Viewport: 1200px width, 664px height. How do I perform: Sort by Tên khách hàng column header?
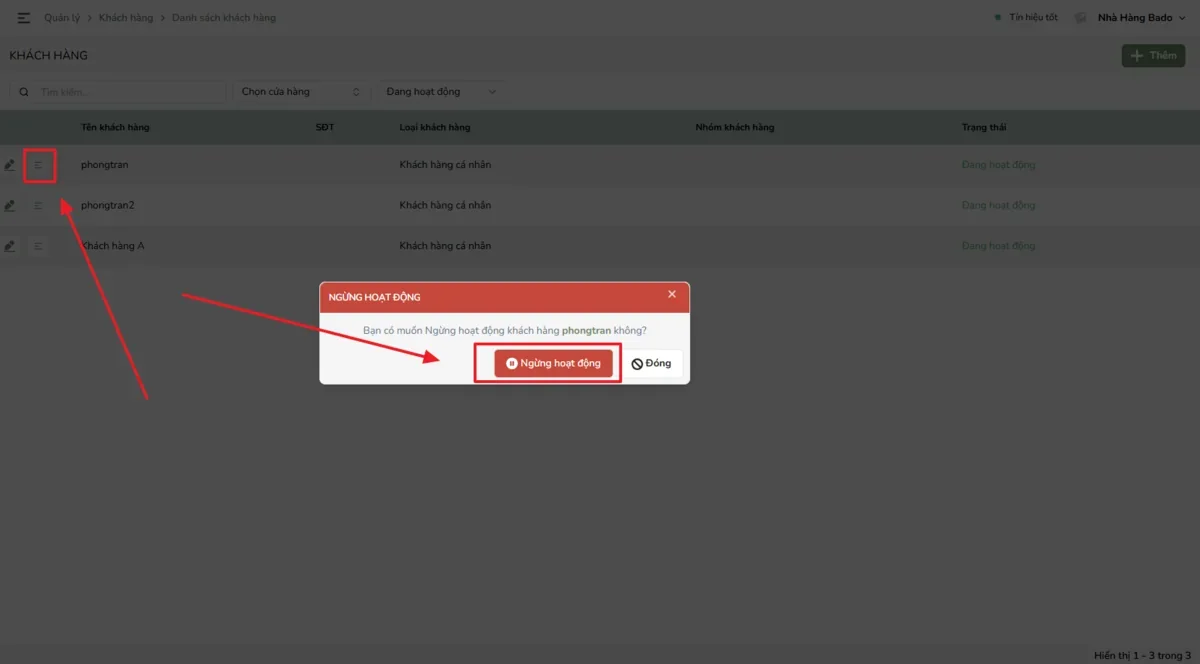(115, 127)
